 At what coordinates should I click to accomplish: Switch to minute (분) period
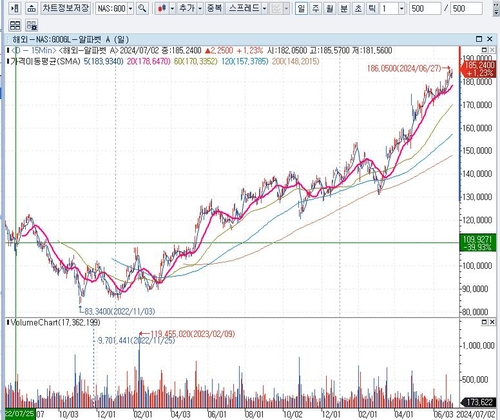[344, 9]
